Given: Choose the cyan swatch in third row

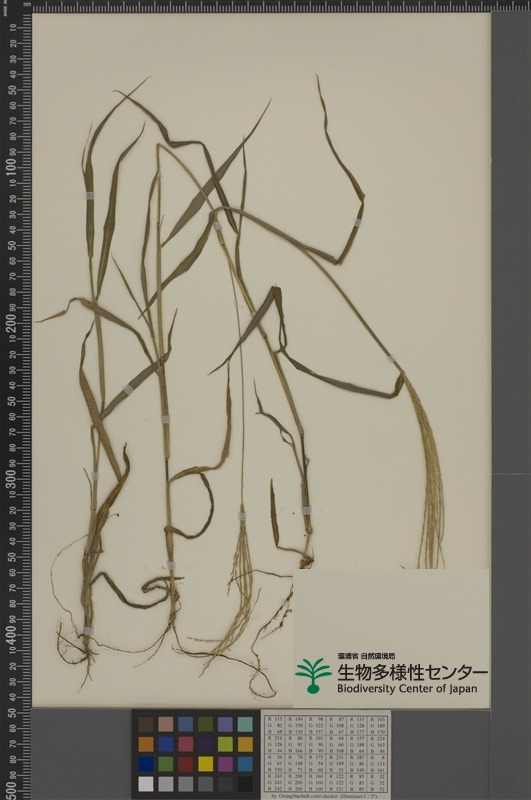Looking at the screenshot, I should point(245,764).
